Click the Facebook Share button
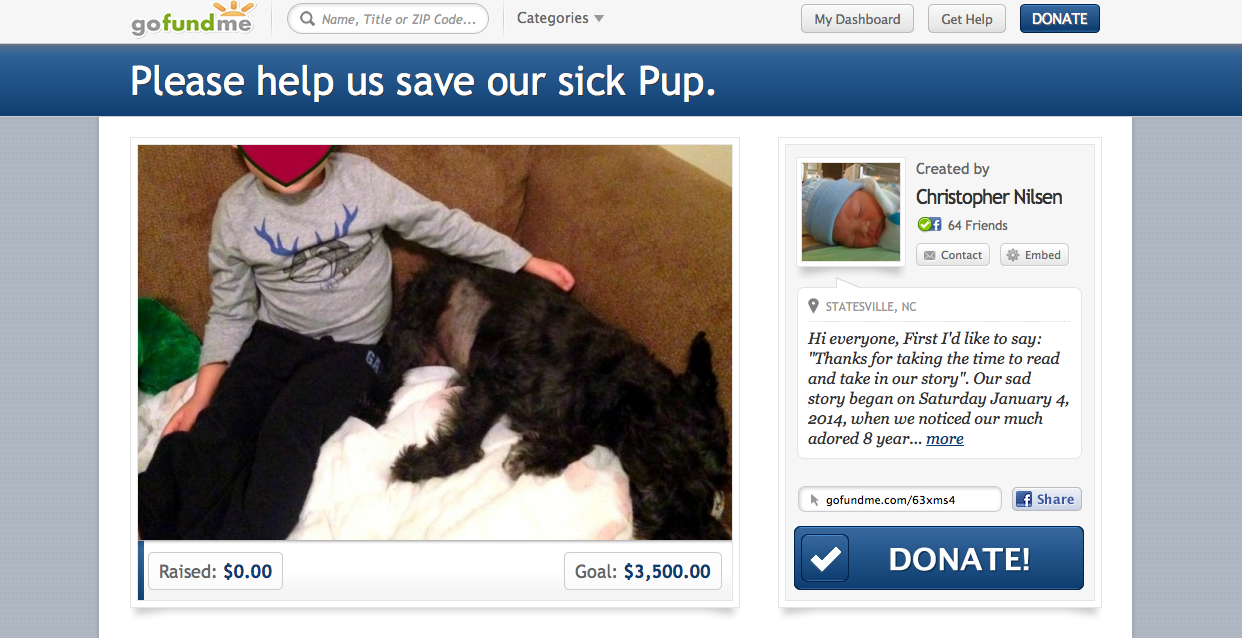This screenshot has height=638, width=1242. [1047, 499]
